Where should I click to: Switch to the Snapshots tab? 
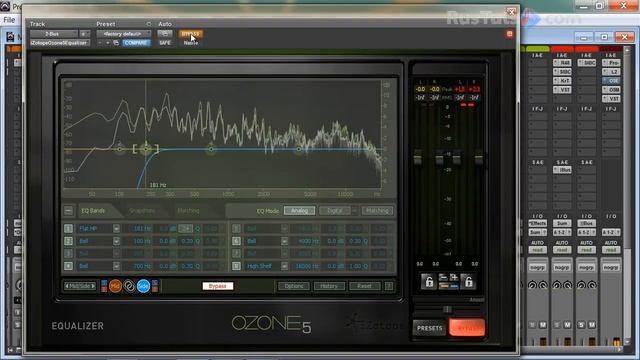(142, 211)
